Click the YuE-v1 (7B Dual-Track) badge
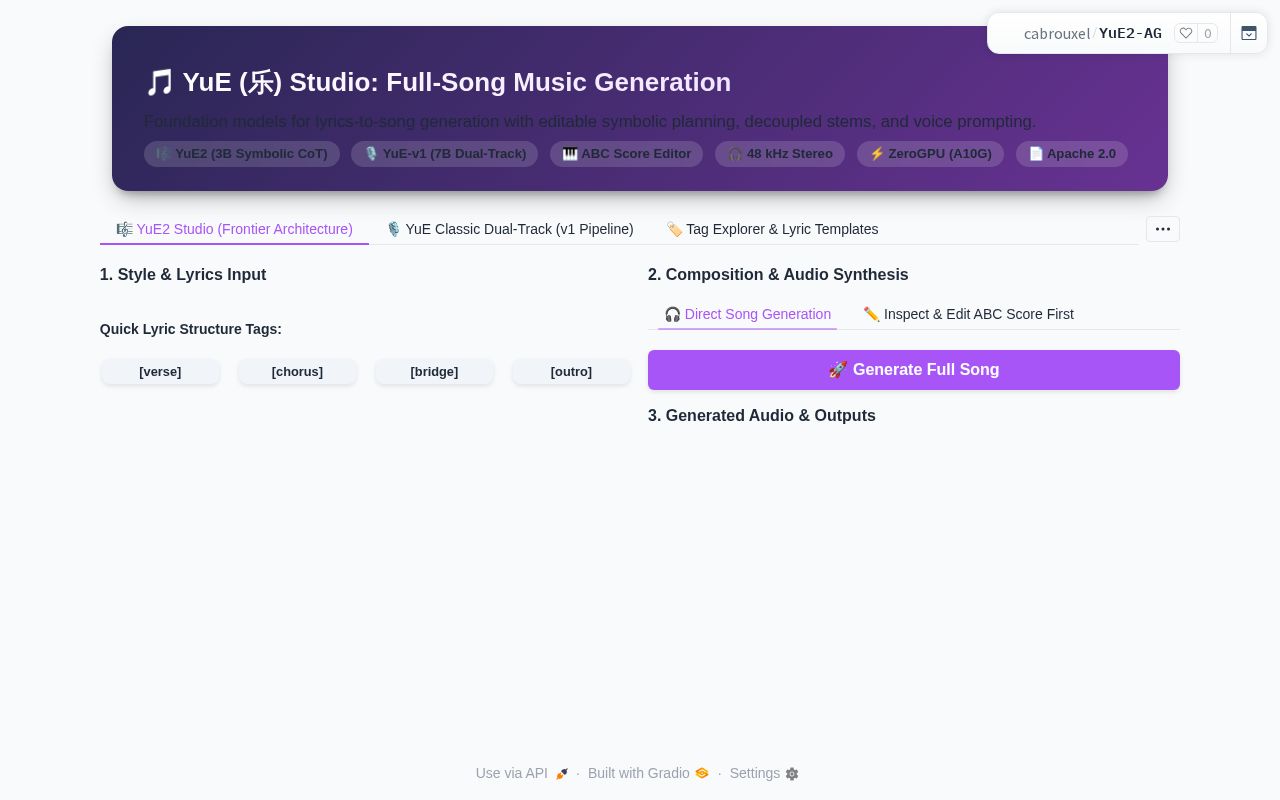The width and height of the screenshot is (1280, 800). point(444,154)
